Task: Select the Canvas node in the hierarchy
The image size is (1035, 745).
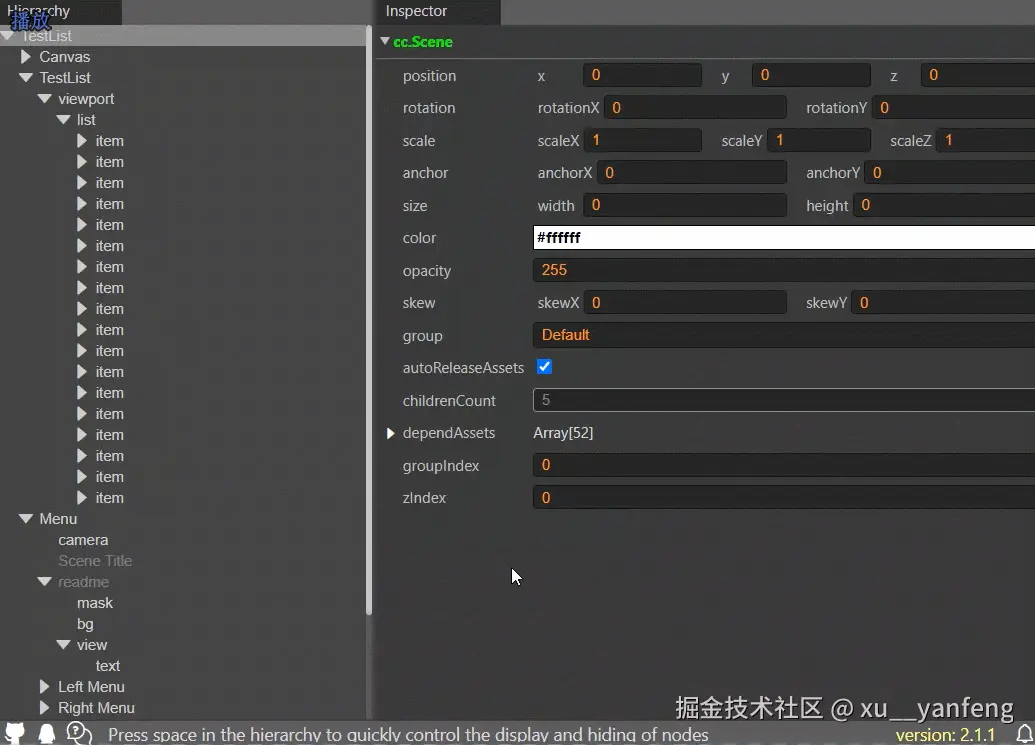Action: pyautogui.click(x=66, y=56)
